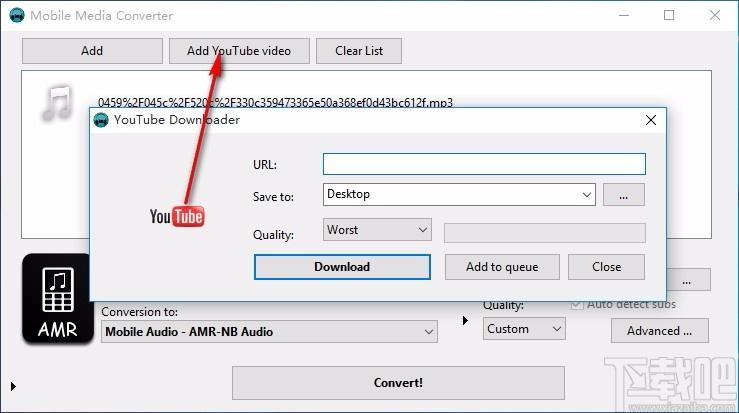Browse save folder with ellipsis button
Viewport: 739px width, 413px height.
coord(624,195)
